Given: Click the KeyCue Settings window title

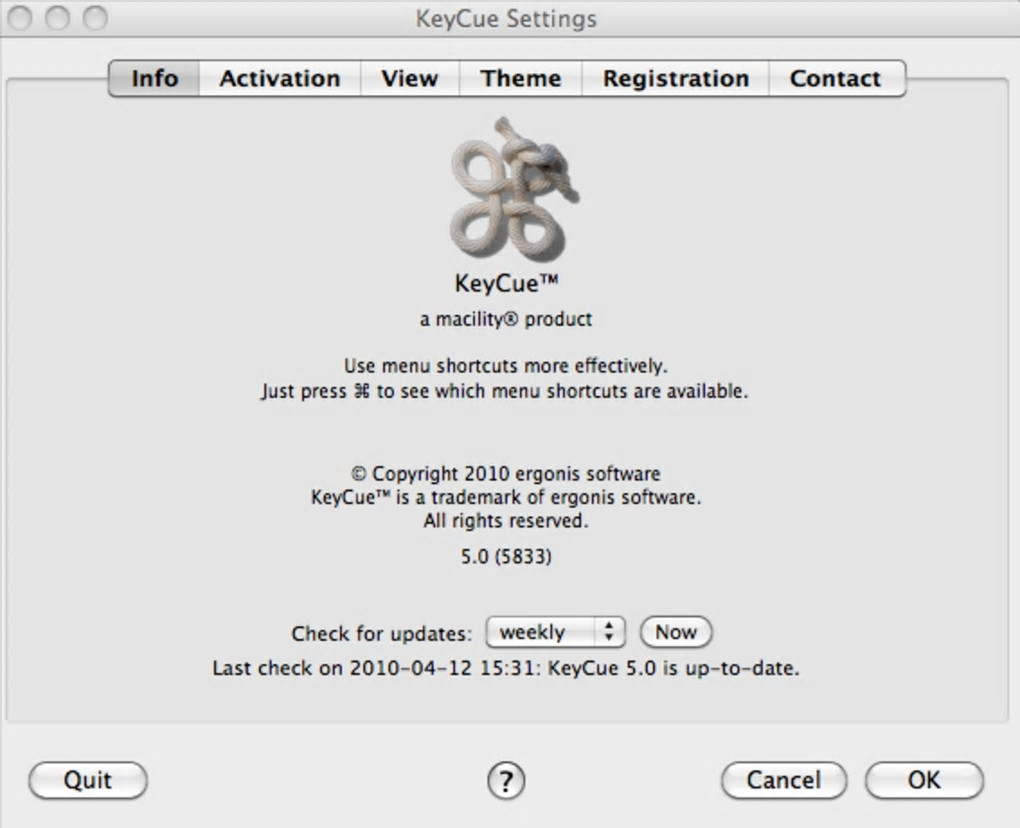Looking at the screenshot, I should click(x=506, y=19).
